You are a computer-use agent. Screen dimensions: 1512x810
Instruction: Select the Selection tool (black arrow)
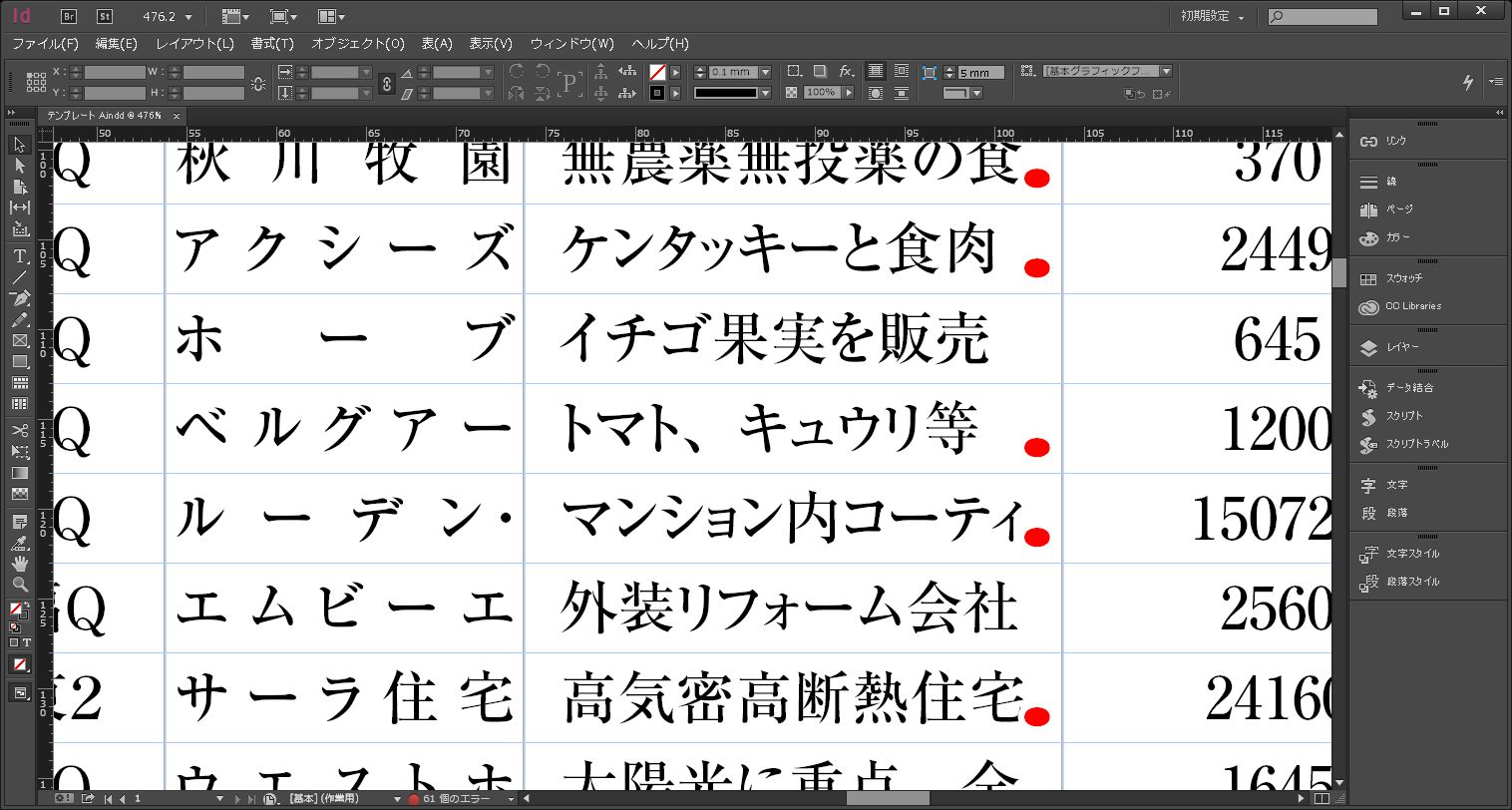tap(20, 145)
